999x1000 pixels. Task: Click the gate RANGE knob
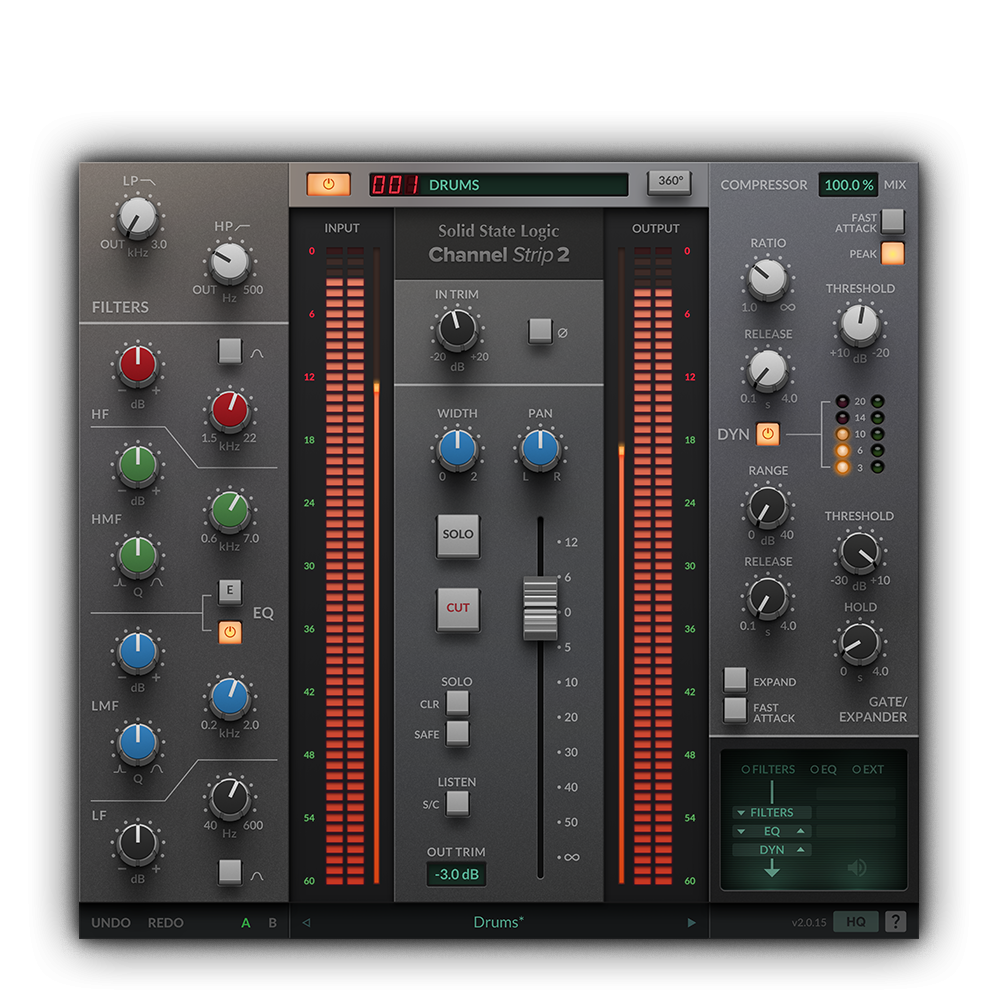pos(767,507)
